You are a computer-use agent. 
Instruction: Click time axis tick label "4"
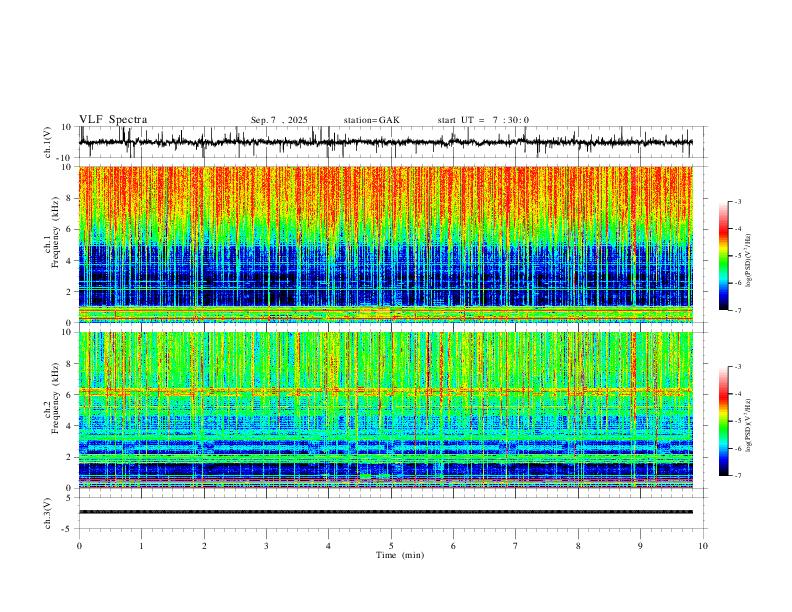tap(328, 546)
